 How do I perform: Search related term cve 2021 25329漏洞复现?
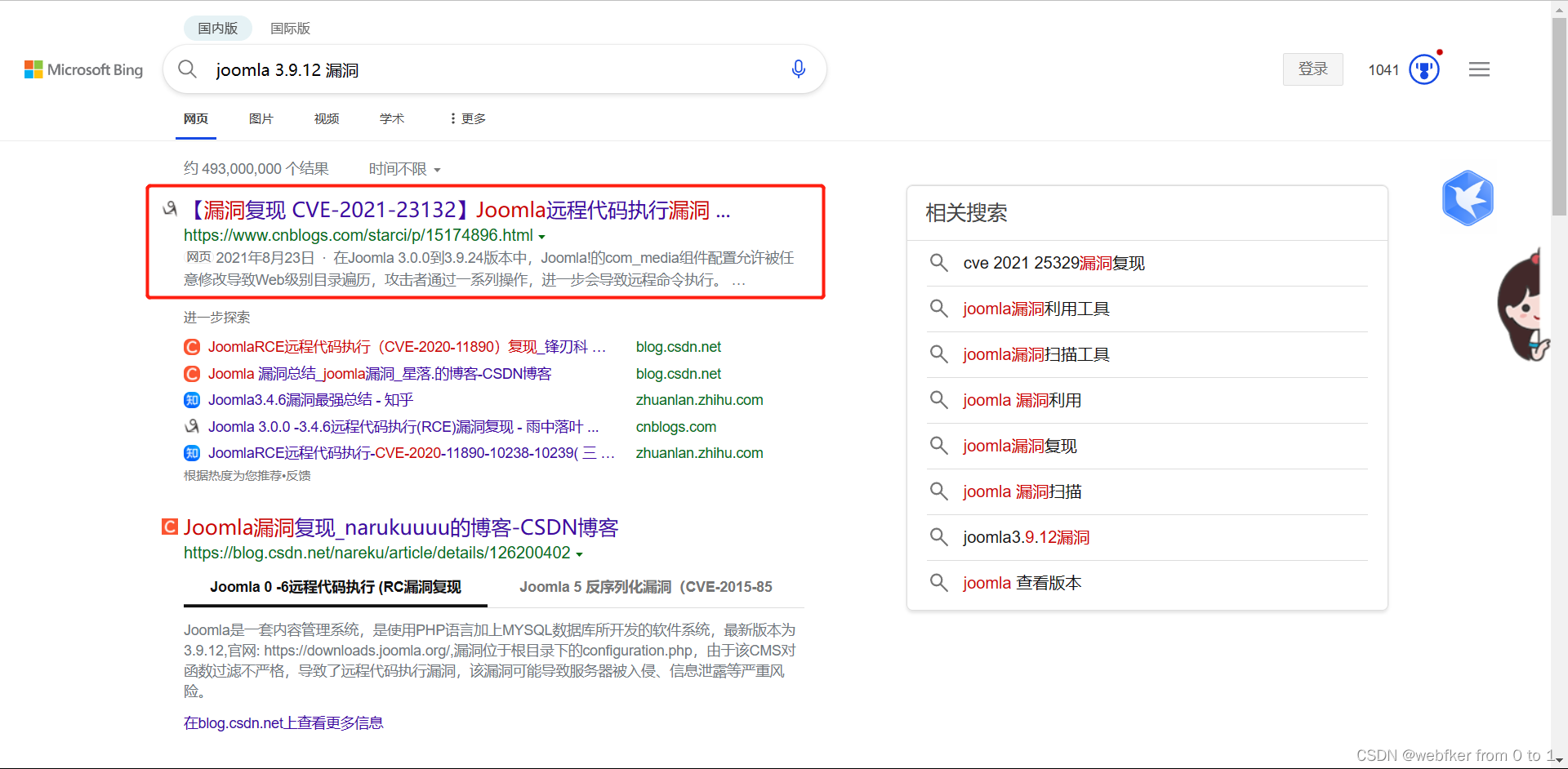coord(1053,263)
